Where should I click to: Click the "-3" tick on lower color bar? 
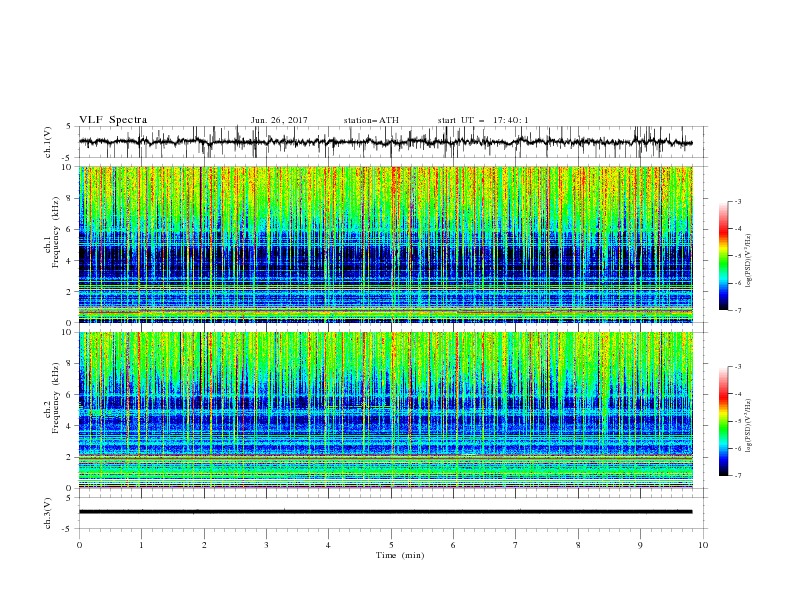pyautogui.click(x=738, y=367)
